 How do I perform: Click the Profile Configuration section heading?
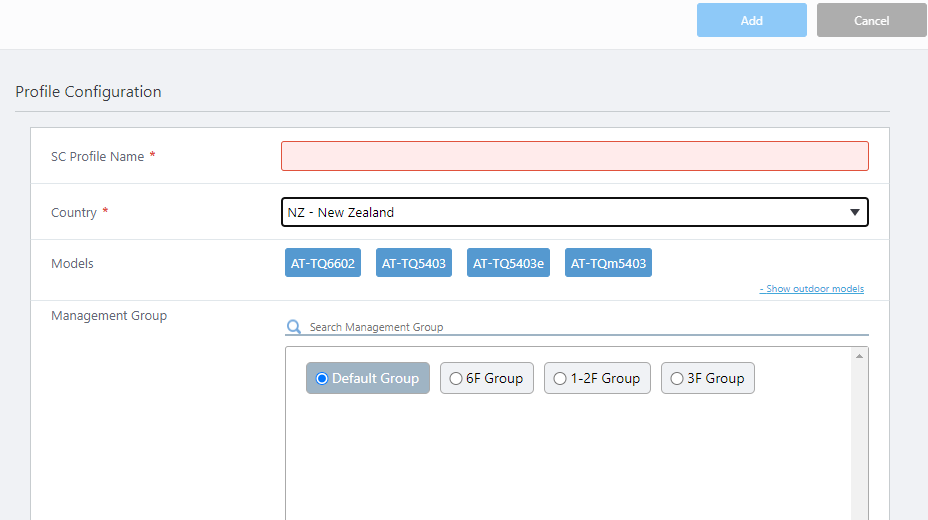(88, 92)
